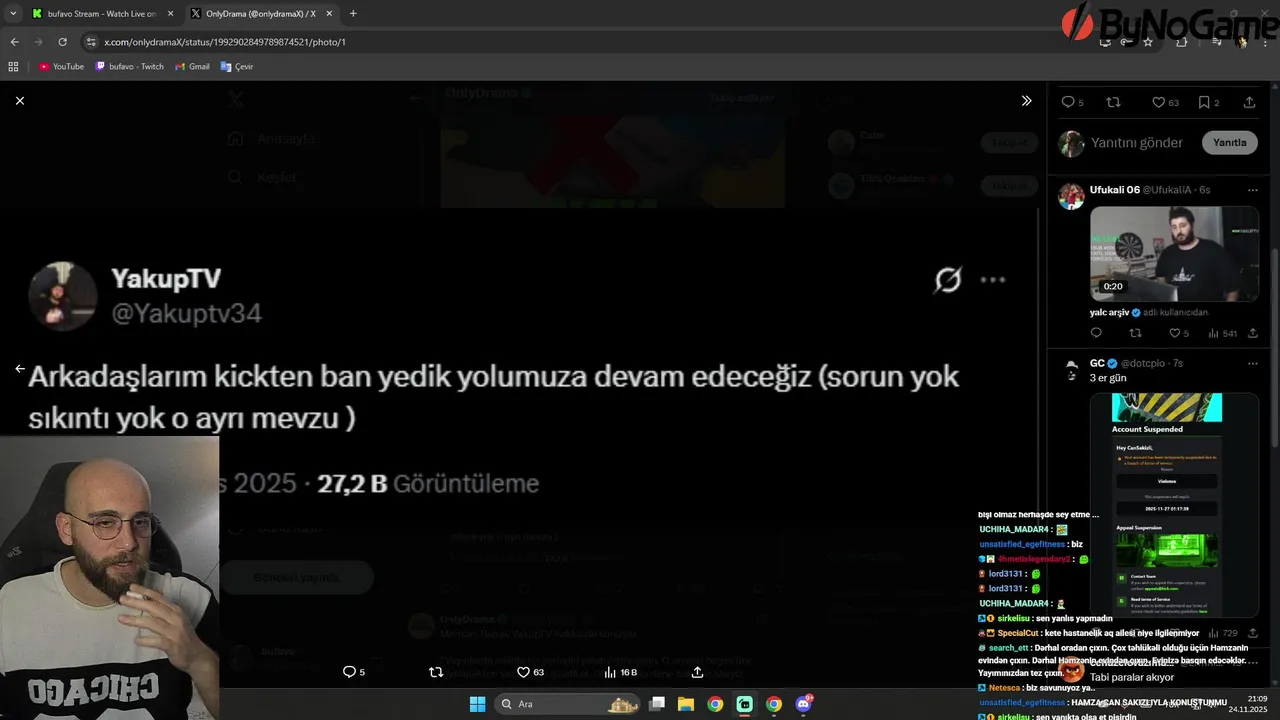The height and width of the screenshot is (720, 1280).
Task: Open the YakupTV profile name
Action: click(x=166, y=279)
